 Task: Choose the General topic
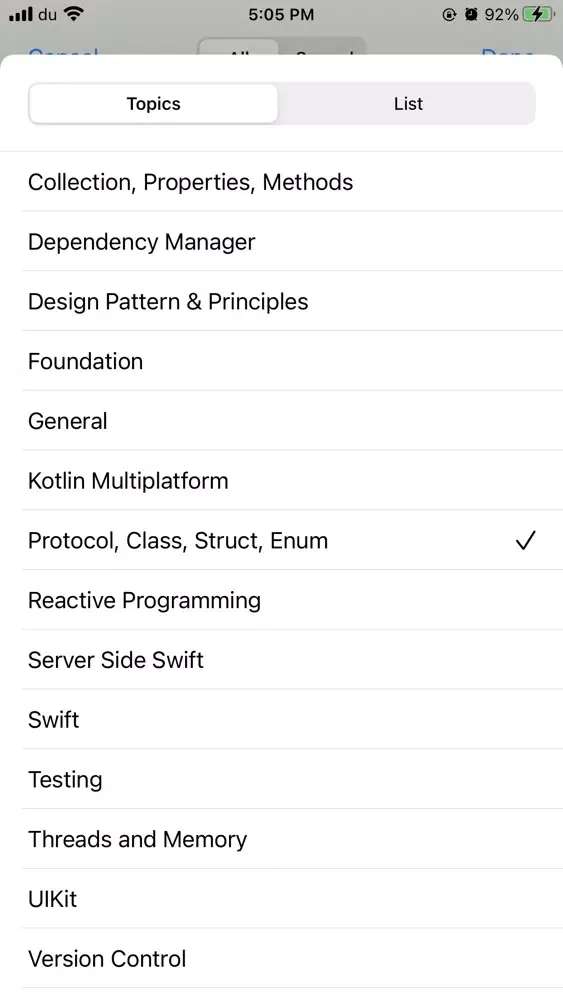(x=281, y=420)
